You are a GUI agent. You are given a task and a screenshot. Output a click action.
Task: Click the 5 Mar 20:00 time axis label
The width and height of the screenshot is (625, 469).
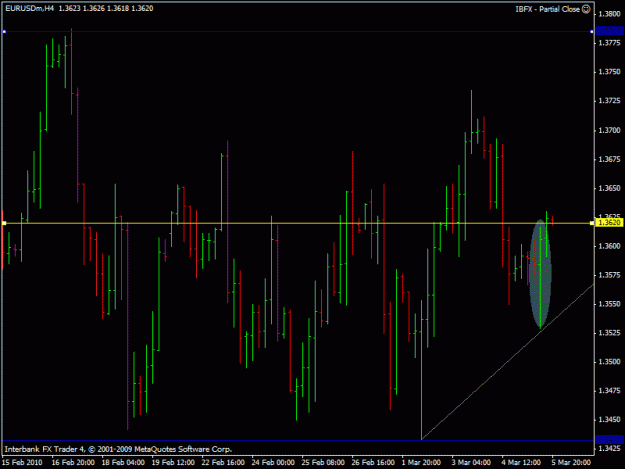pyautogui.click(x=571, y=462)
